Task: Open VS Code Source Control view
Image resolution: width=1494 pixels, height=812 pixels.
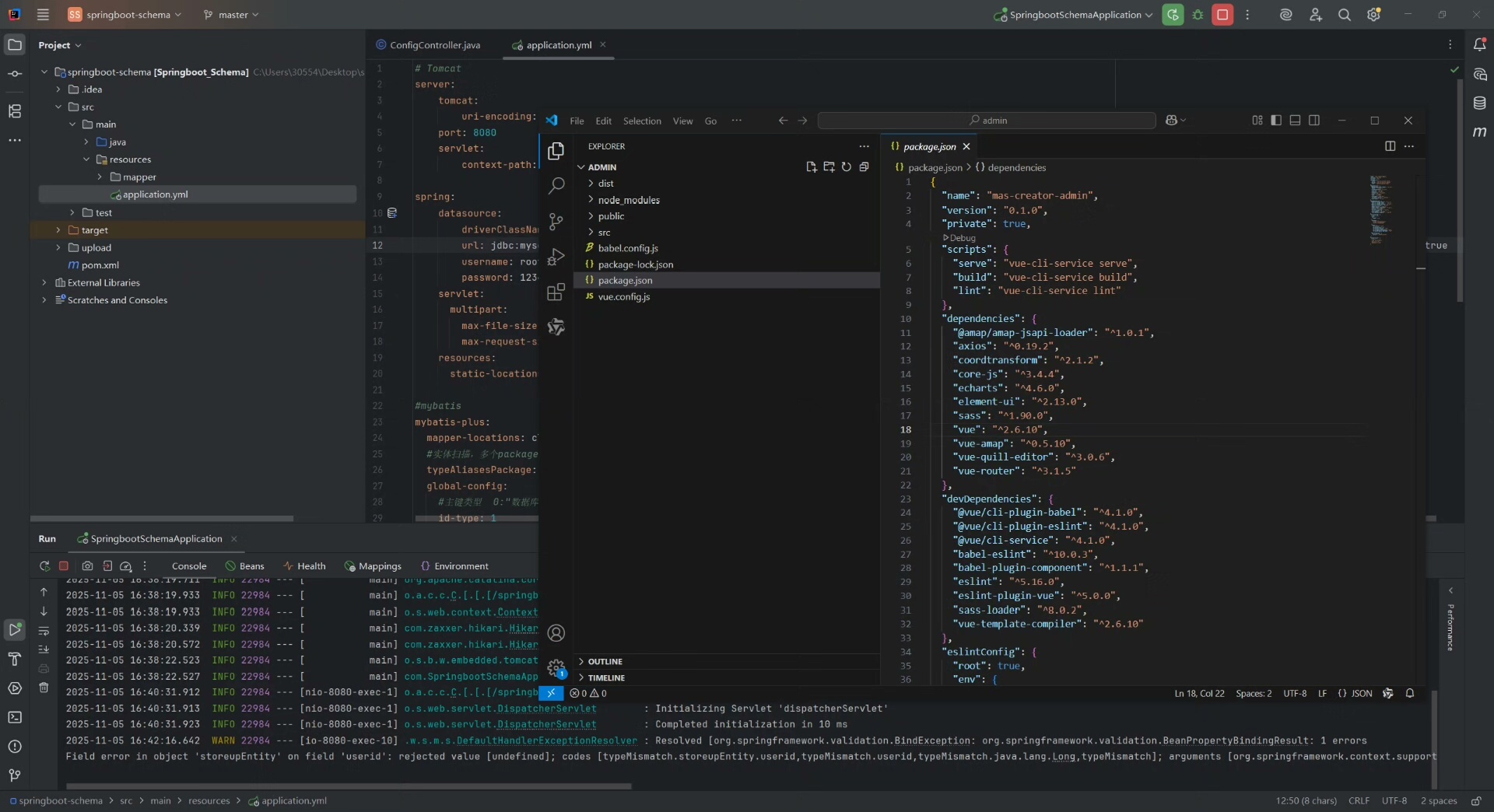Action: tap(556, 222)
